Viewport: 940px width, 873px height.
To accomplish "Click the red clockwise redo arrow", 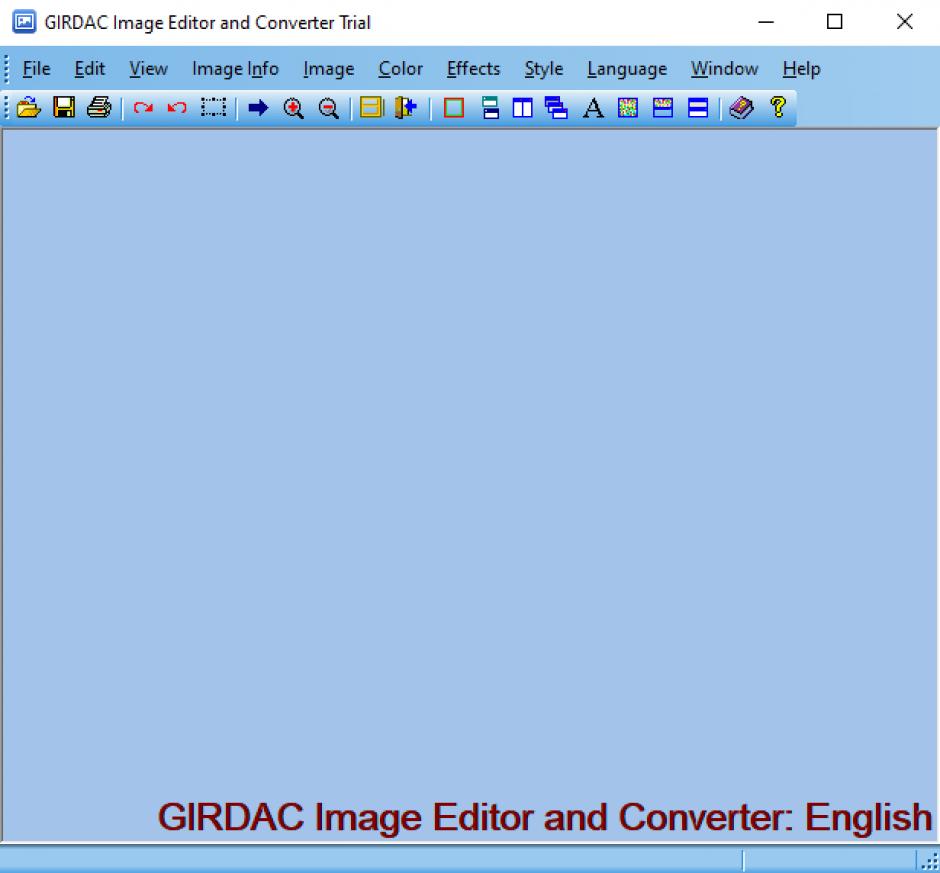I will coord(143,108).
